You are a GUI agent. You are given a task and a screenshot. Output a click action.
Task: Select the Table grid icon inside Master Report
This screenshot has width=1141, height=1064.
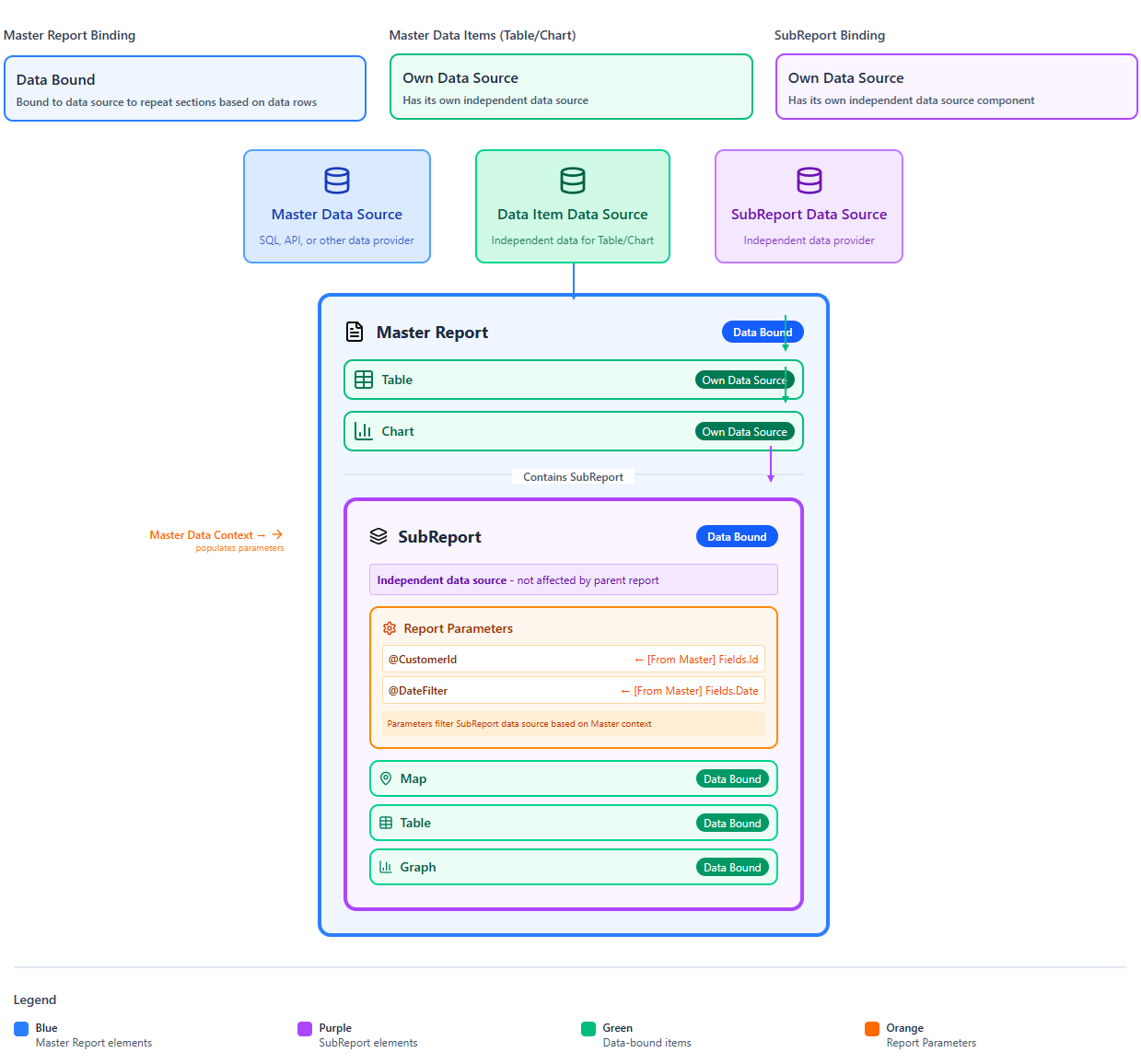pyautogui.click(x=363, y=380)
